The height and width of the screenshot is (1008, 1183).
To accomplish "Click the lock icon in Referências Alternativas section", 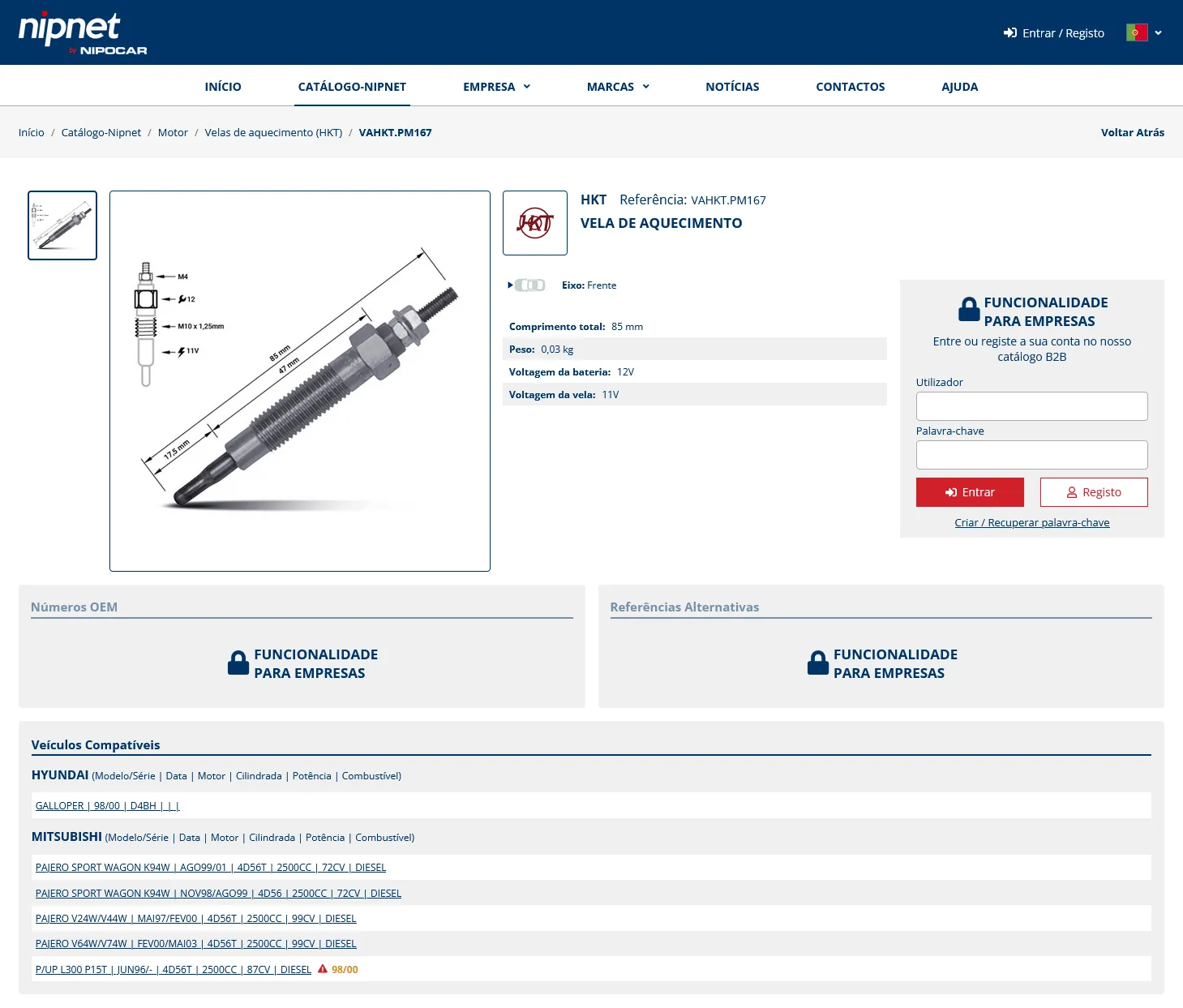I will click(817, 663).
